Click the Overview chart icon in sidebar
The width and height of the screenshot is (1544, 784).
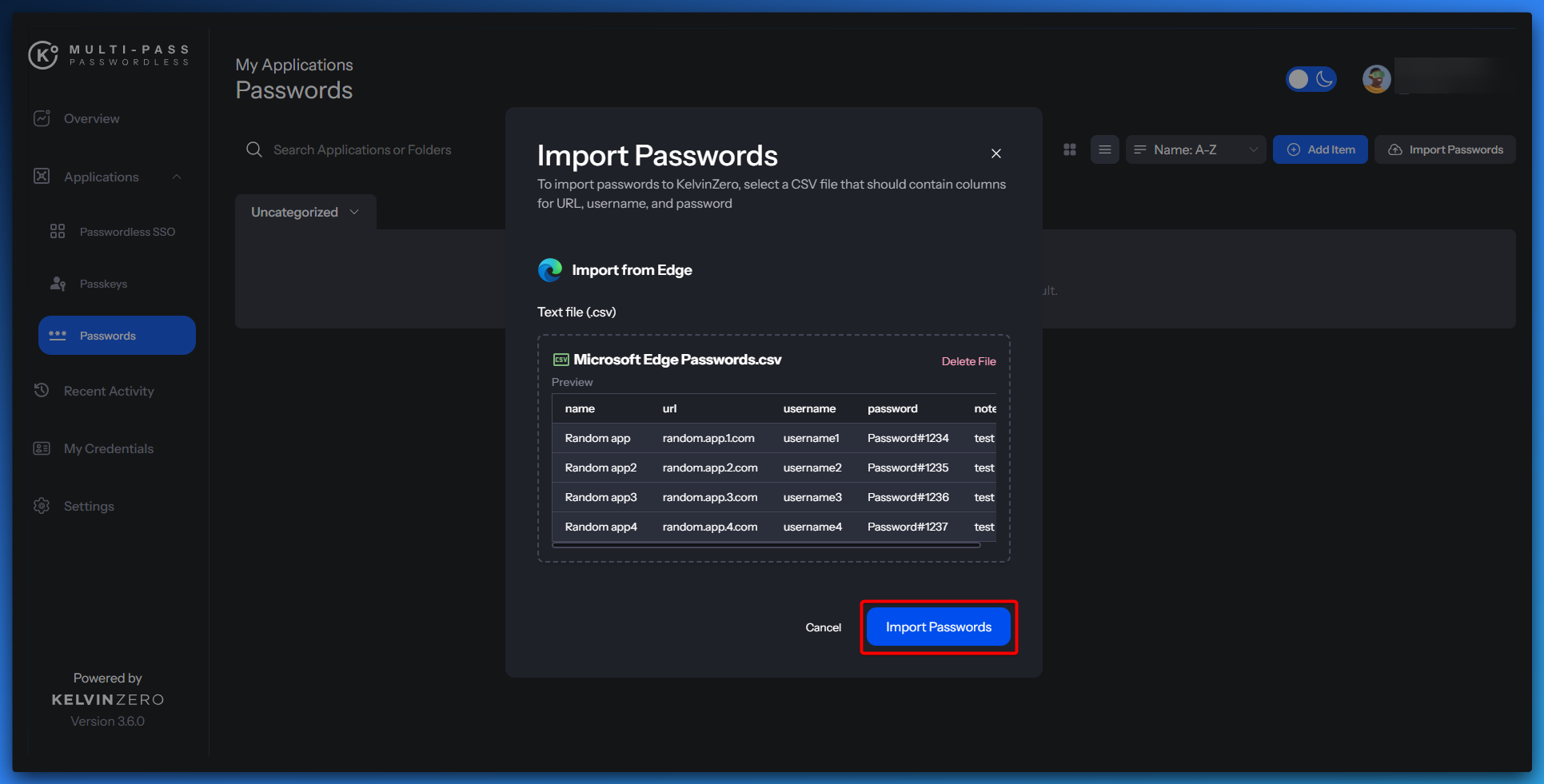(42, 118)
